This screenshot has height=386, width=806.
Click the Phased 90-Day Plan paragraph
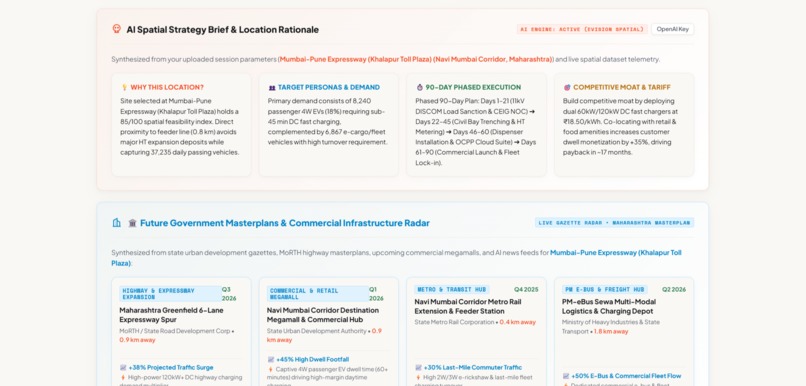pyautogui.click(x=475, y=132)
